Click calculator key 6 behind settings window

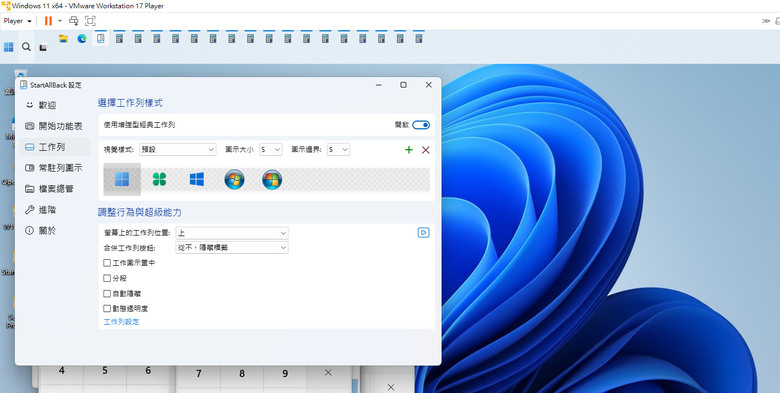(148, 371)
